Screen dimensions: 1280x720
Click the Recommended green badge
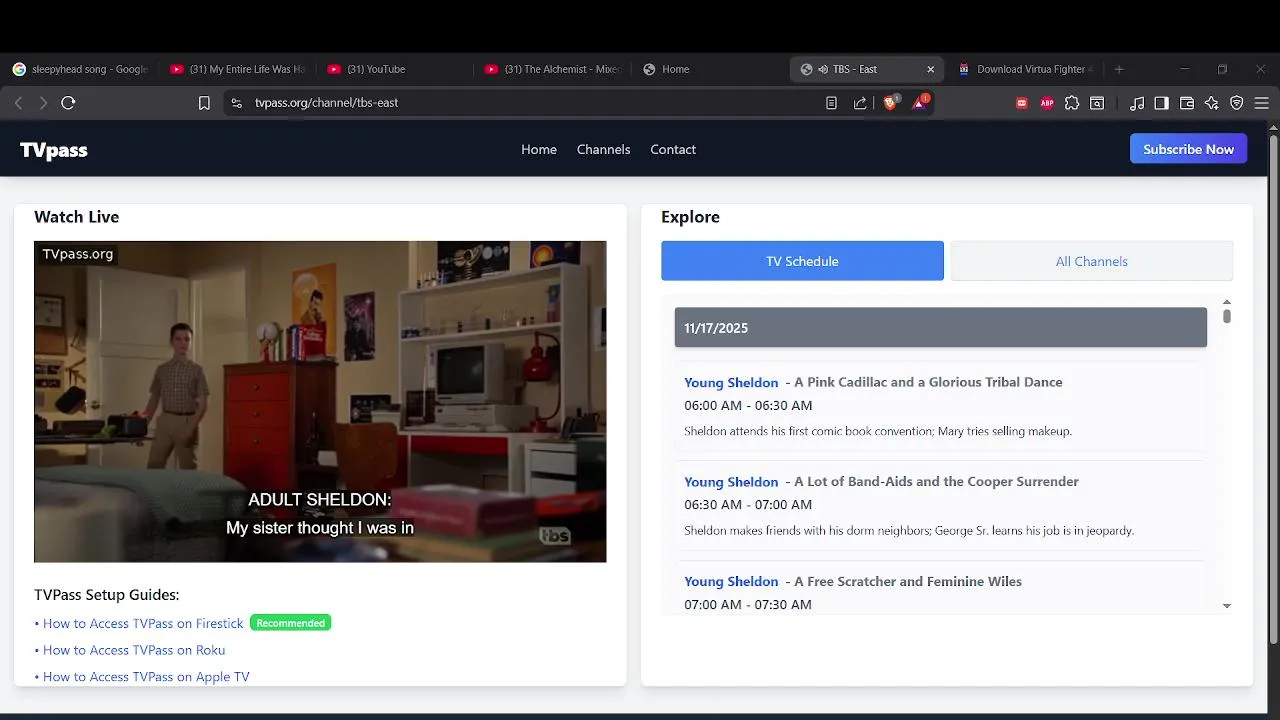click(x=290, y=623)
